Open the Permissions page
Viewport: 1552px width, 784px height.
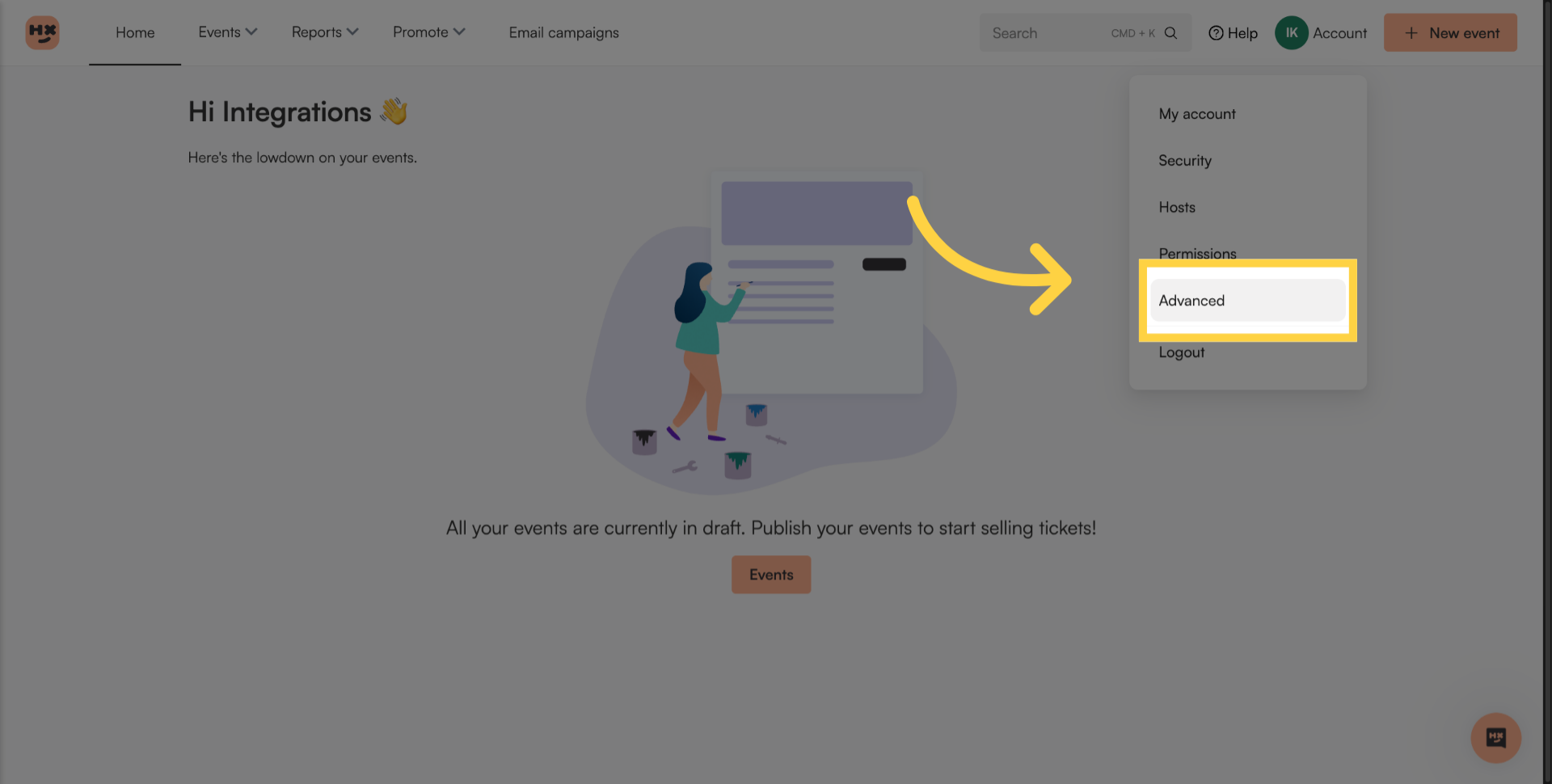tap(1197, 254)
